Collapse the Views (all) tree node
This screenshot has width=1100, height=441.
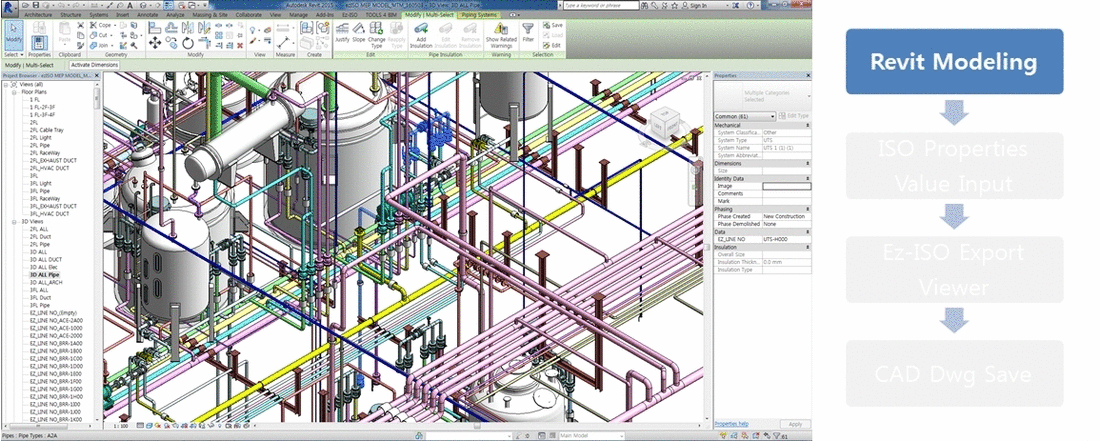pyautogui.click(x=6, y=84)
